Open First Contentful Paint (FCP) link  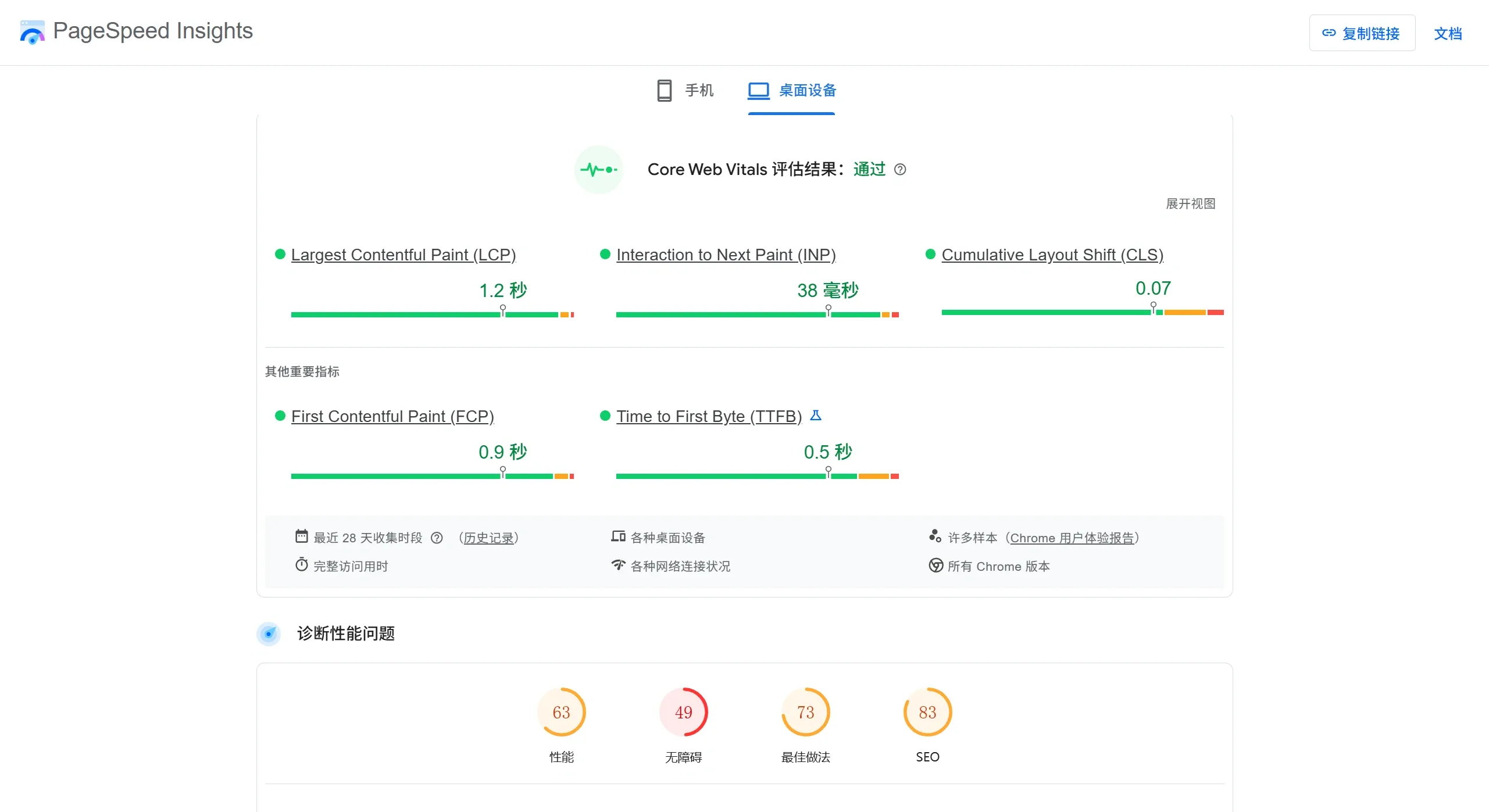coord(392,416)
